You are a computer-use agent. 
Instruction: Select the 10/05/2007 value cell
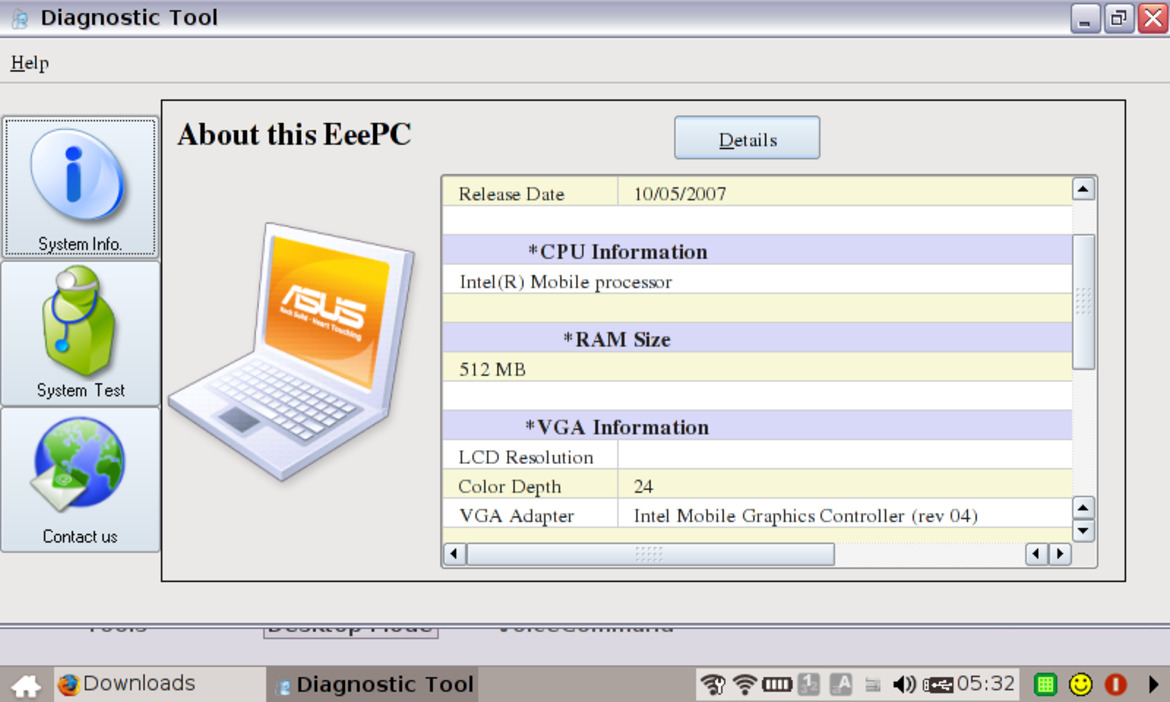pos(845,192)
